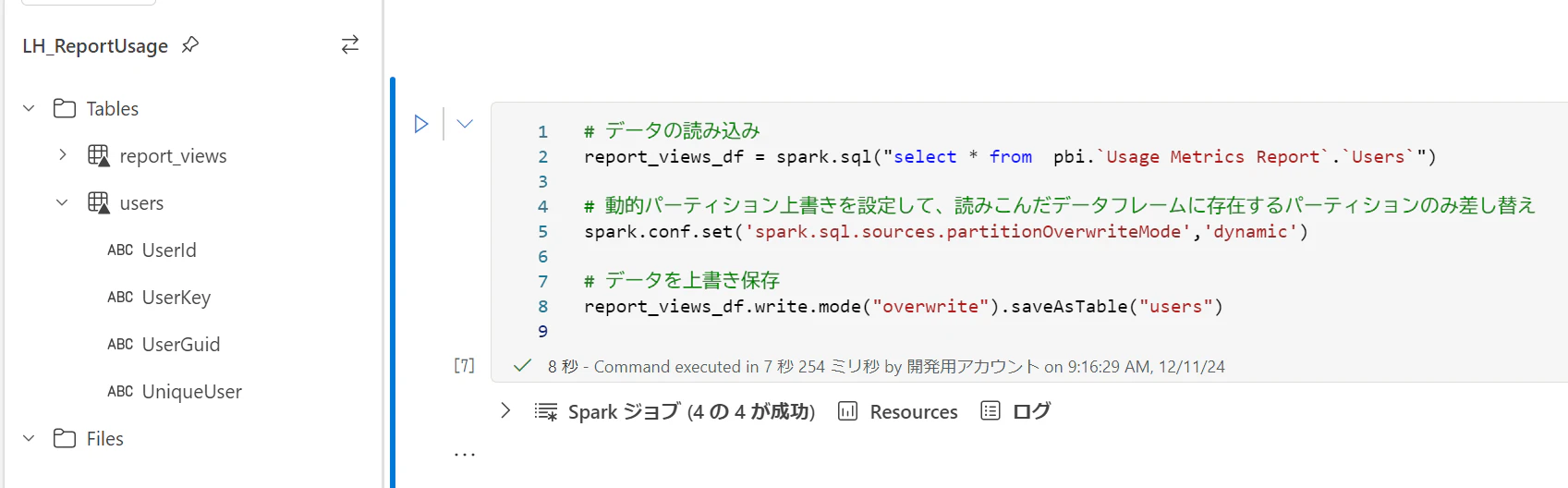Select the users table name
Image resolution: width=1568 pixels, height=488 pixels.
[x=141, y=203]
